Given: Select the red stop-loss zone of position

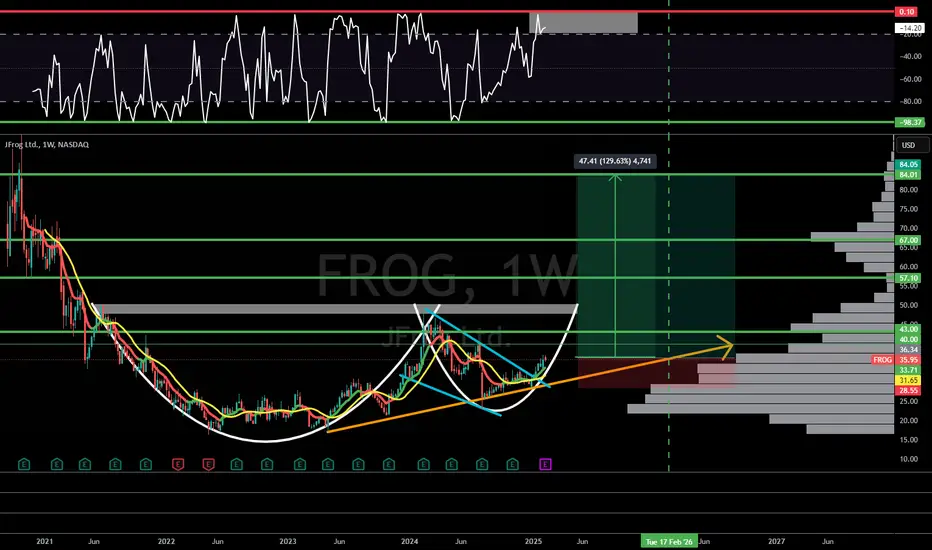Looking at the screenshot, I should pos(656,373).
